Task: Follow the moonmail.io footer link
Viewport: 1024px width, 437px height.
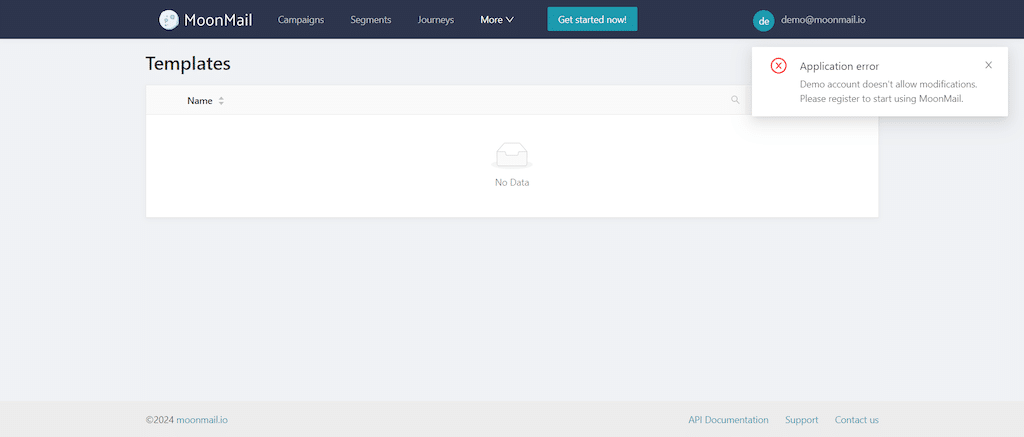Action: (202, 420)
